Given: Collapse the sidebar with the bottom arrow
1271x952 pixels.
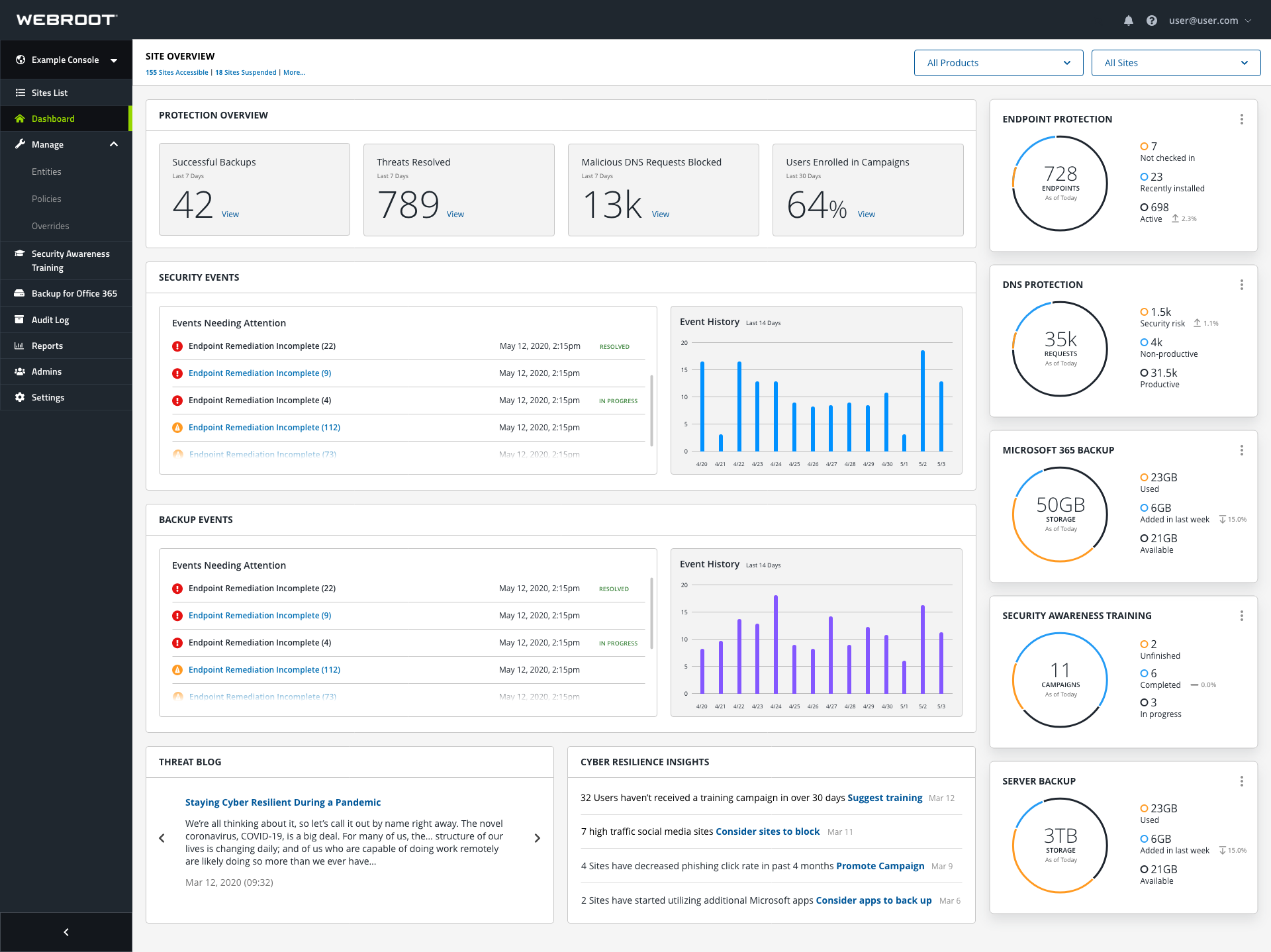Looking at the screenshot, I should [66, 932].
